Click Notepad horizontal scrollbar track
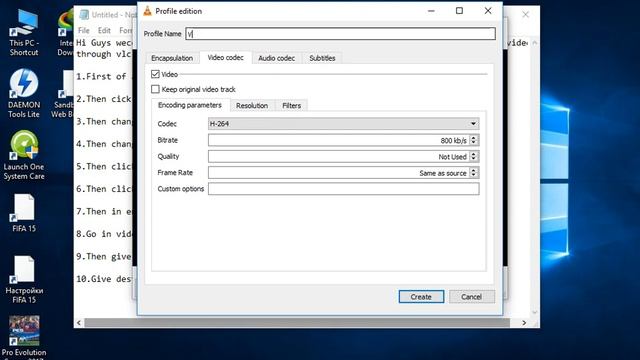This screenshot has height=360, width=640. pyautogui.click(x=297, y=323)
